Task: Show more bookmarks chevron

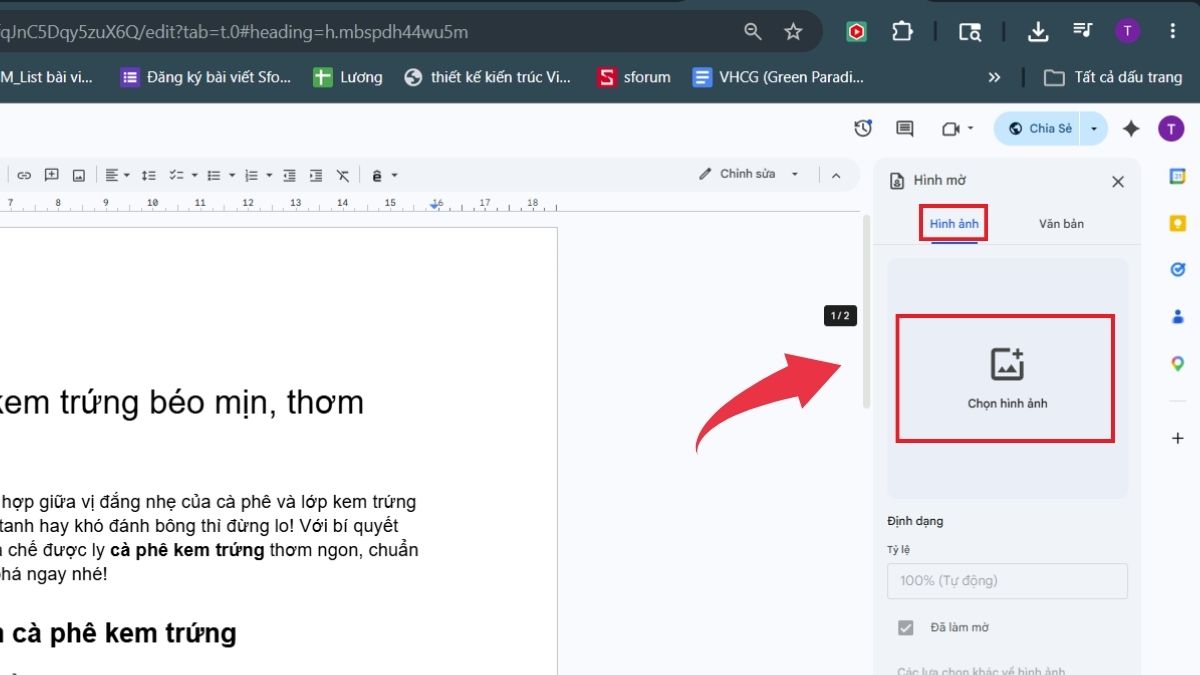Action: click(994, 77)
